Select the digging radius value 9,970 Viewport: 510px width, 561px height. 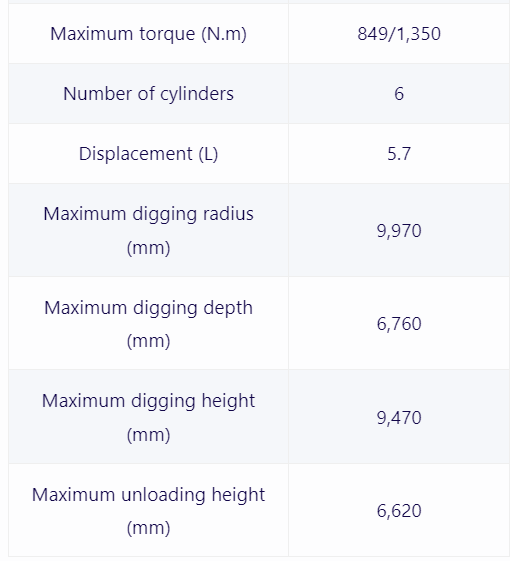coord(399,230)
